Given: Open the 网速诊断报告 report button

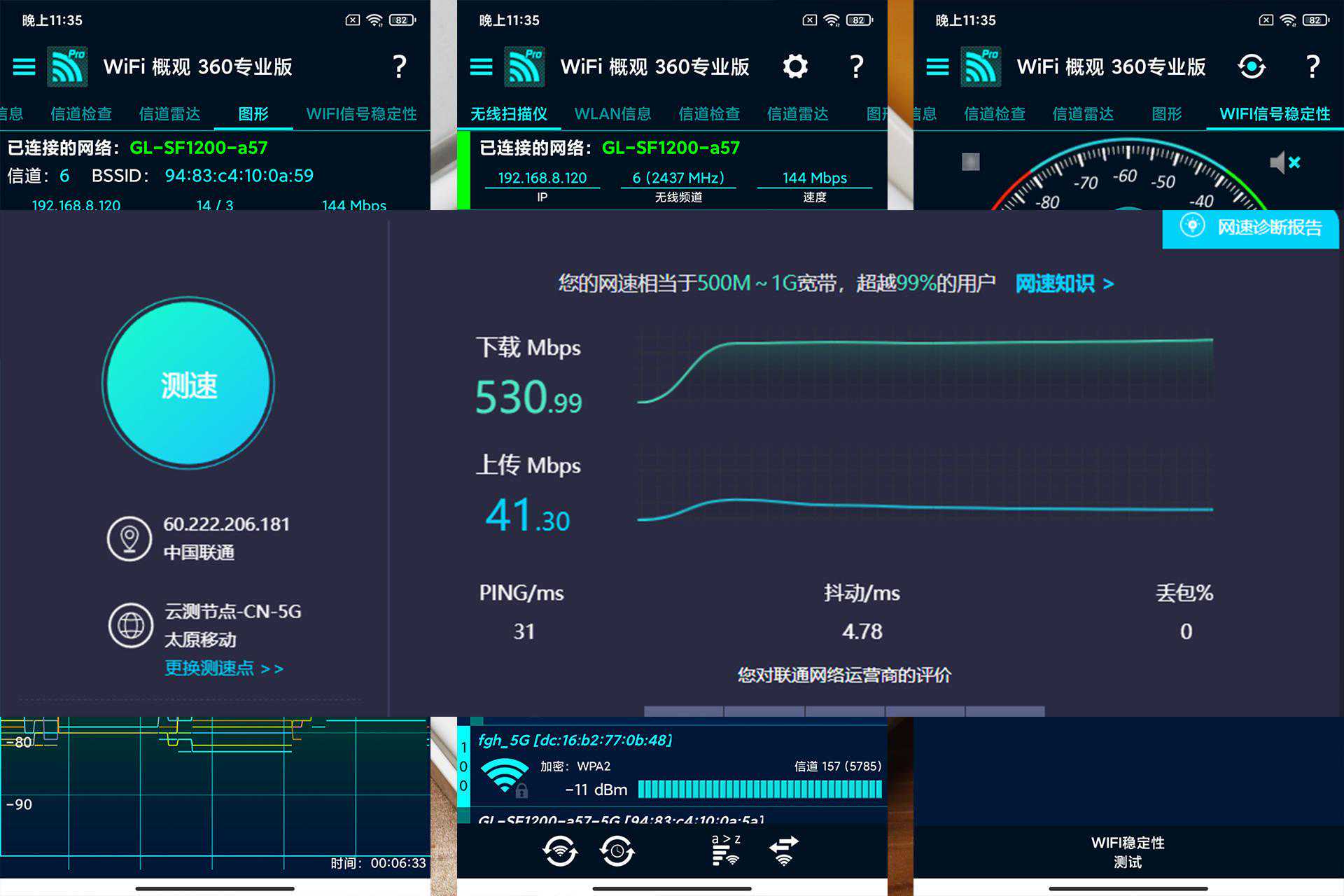Looking at the screenshot, I should click(x=1251, y=227).
